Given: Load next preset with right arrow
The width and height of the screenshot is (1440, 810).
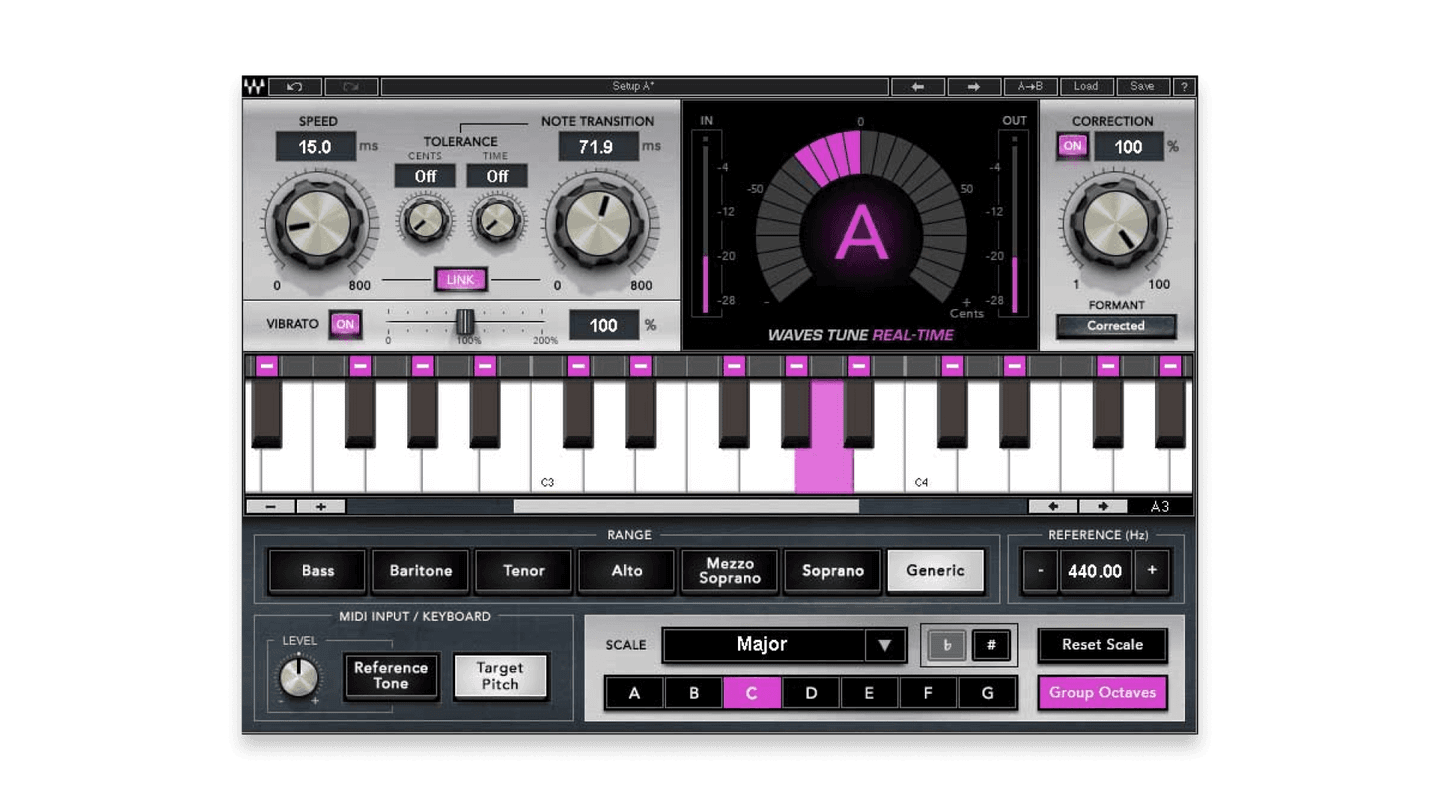Looking at the screenshot, I should click(x=974, y=87).
